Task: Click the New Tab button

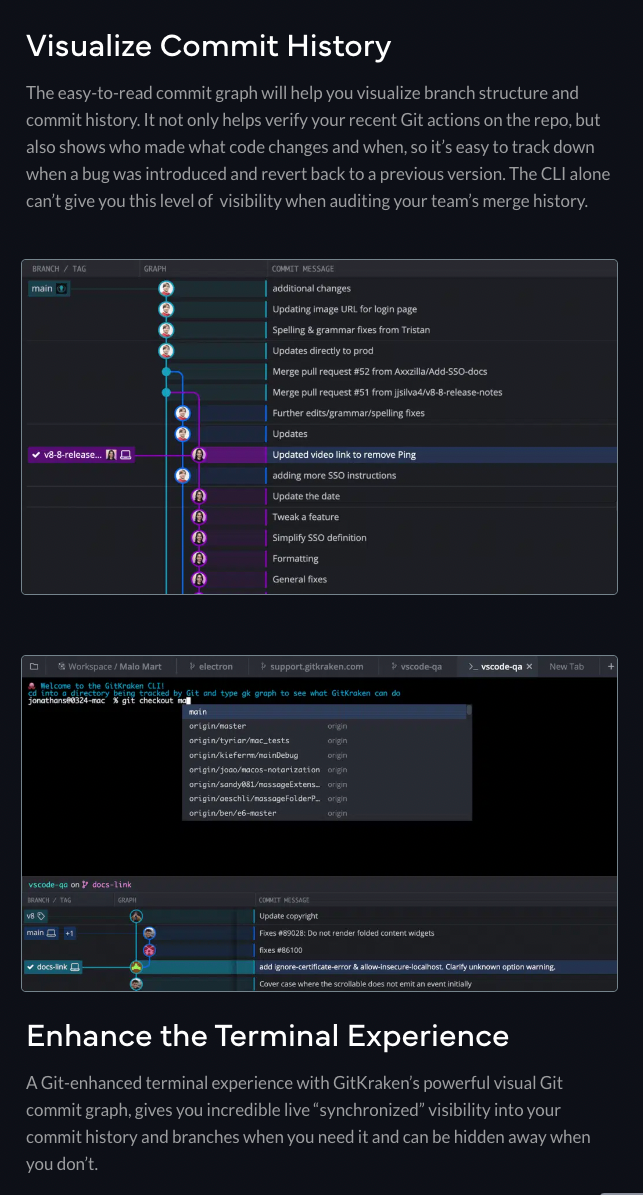Action: (x=567, y=666)
